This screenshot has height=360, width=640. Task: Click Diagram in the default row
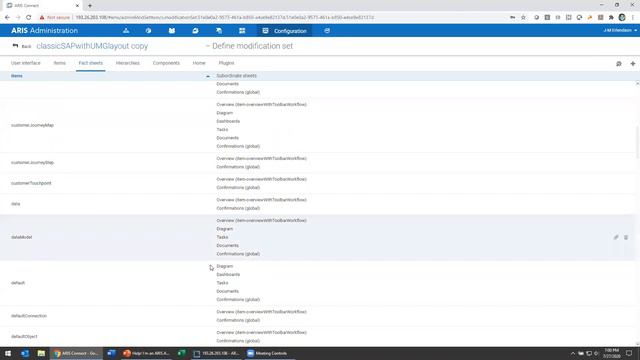click(x=225, y=266)
